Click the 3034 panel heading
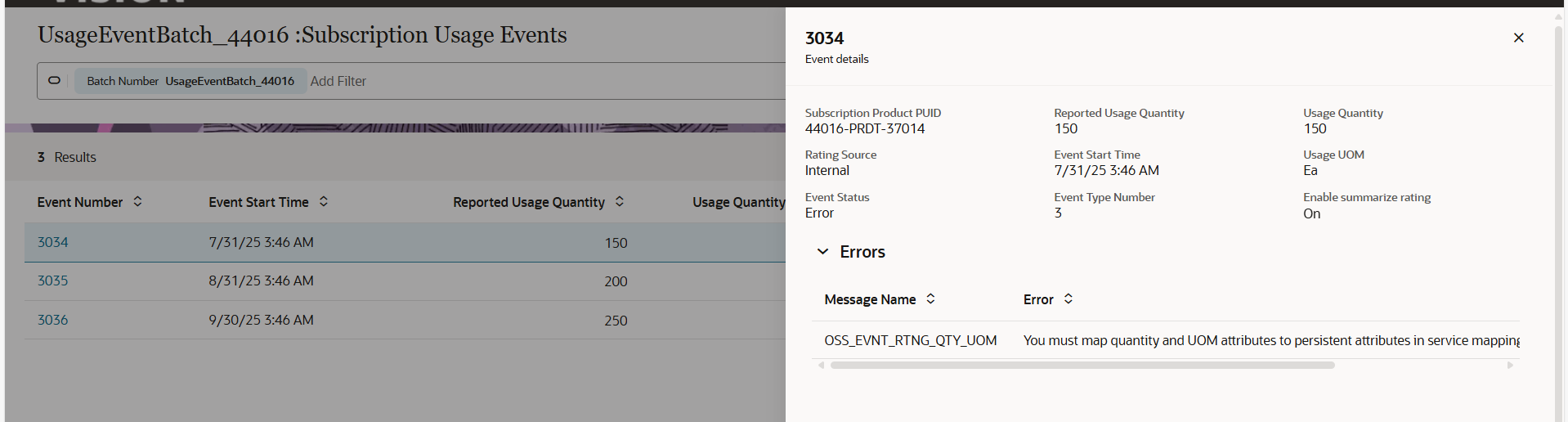The width and height of the screenshot is (1568, 422). [x=824, y=38]
